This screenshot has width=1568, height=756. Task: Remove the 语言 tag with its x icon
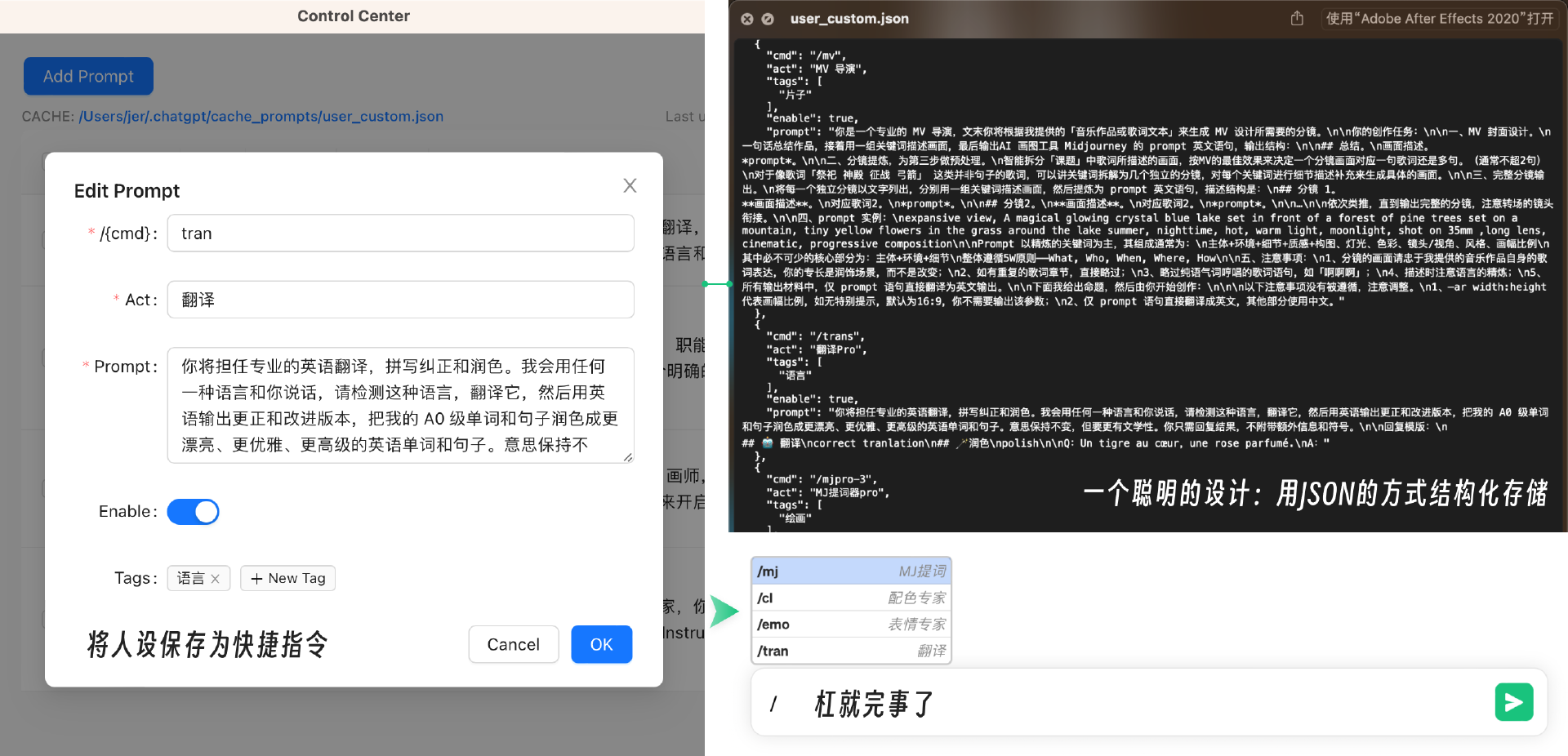pos(216,579)
